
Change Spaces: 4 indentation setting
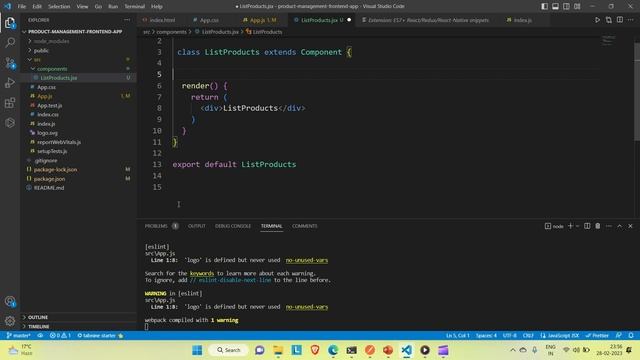486,336
